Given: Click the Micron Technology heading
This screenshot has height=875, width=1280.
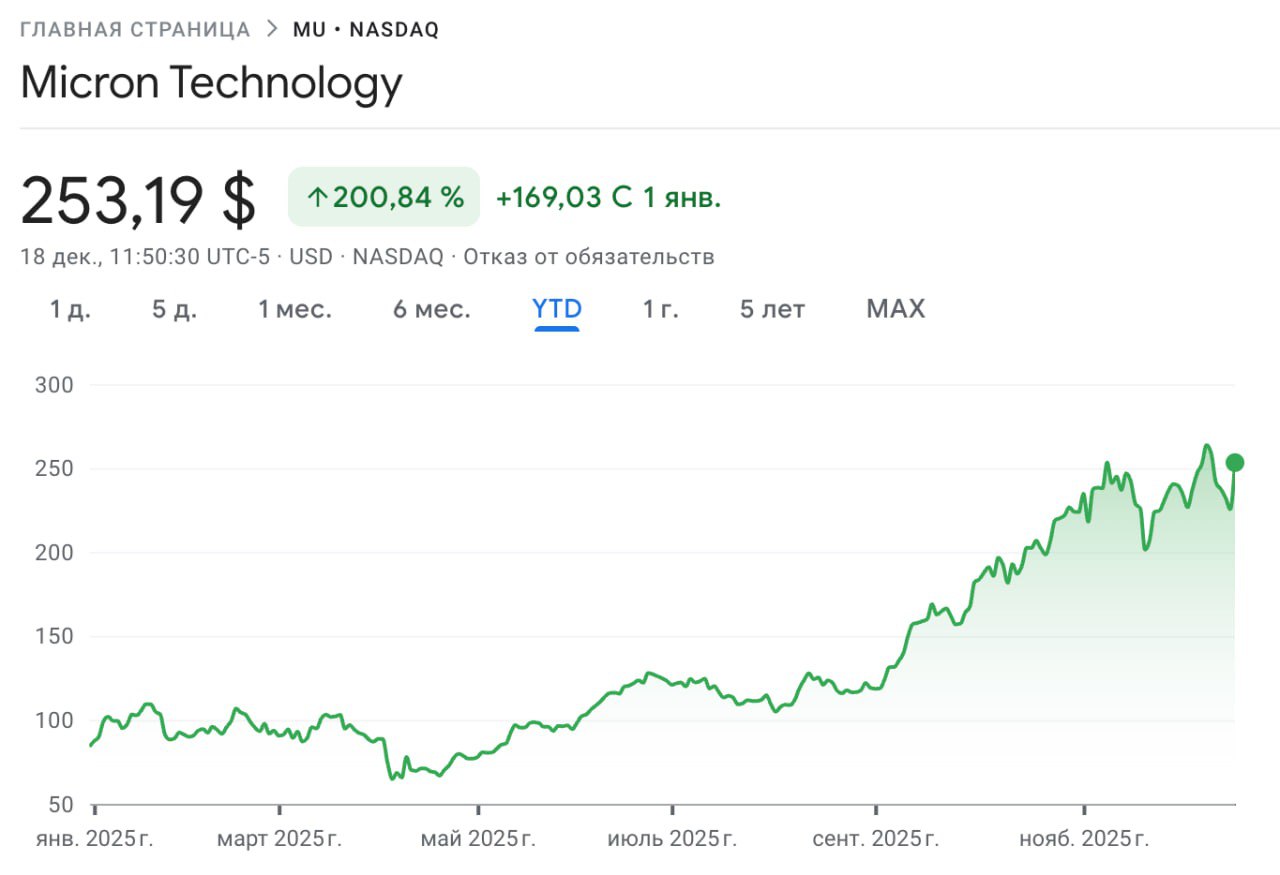Looking at the screenshot, I should (211, 83).
